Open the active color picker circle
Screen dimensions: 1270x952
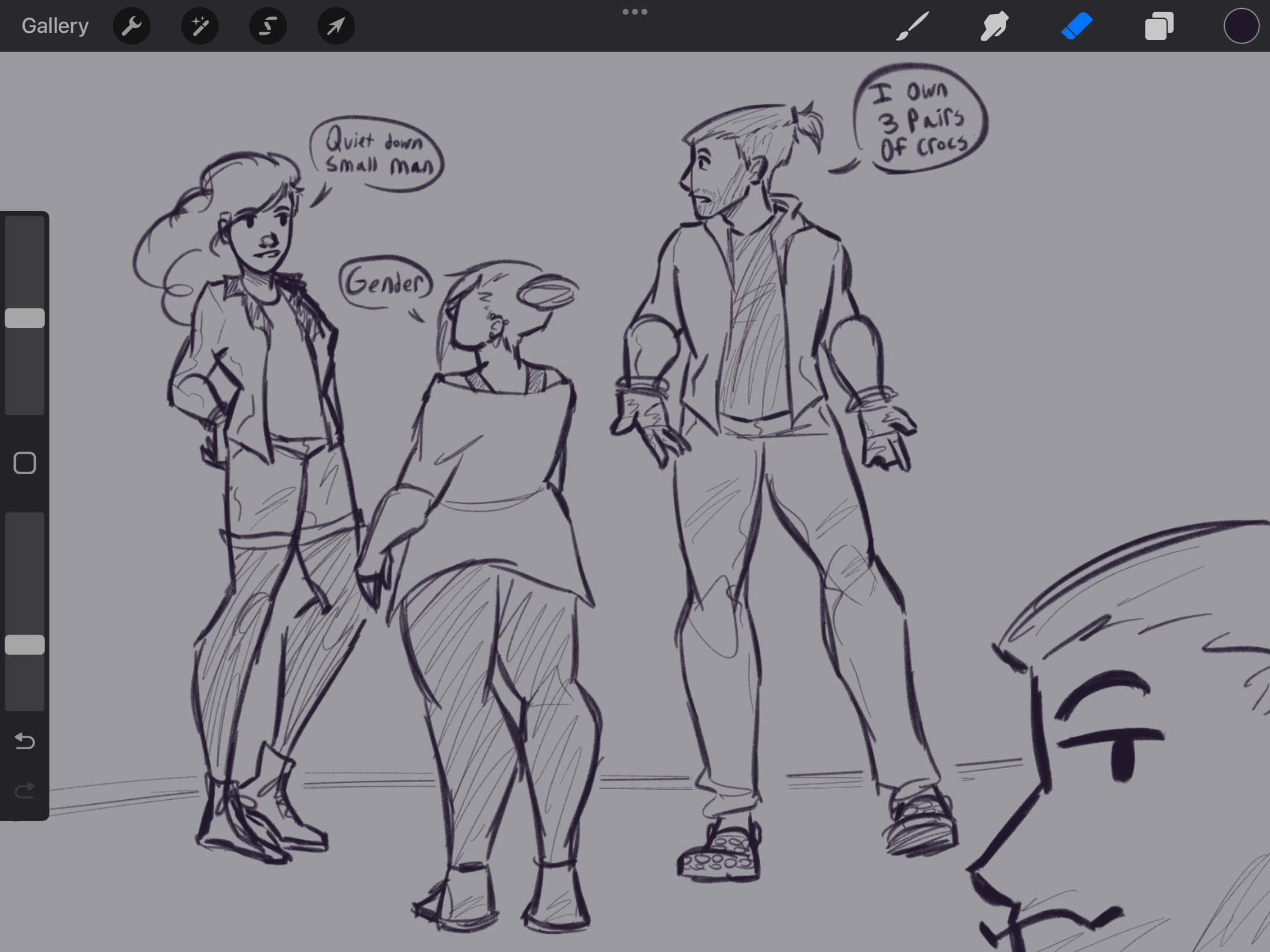point(1241,26)
